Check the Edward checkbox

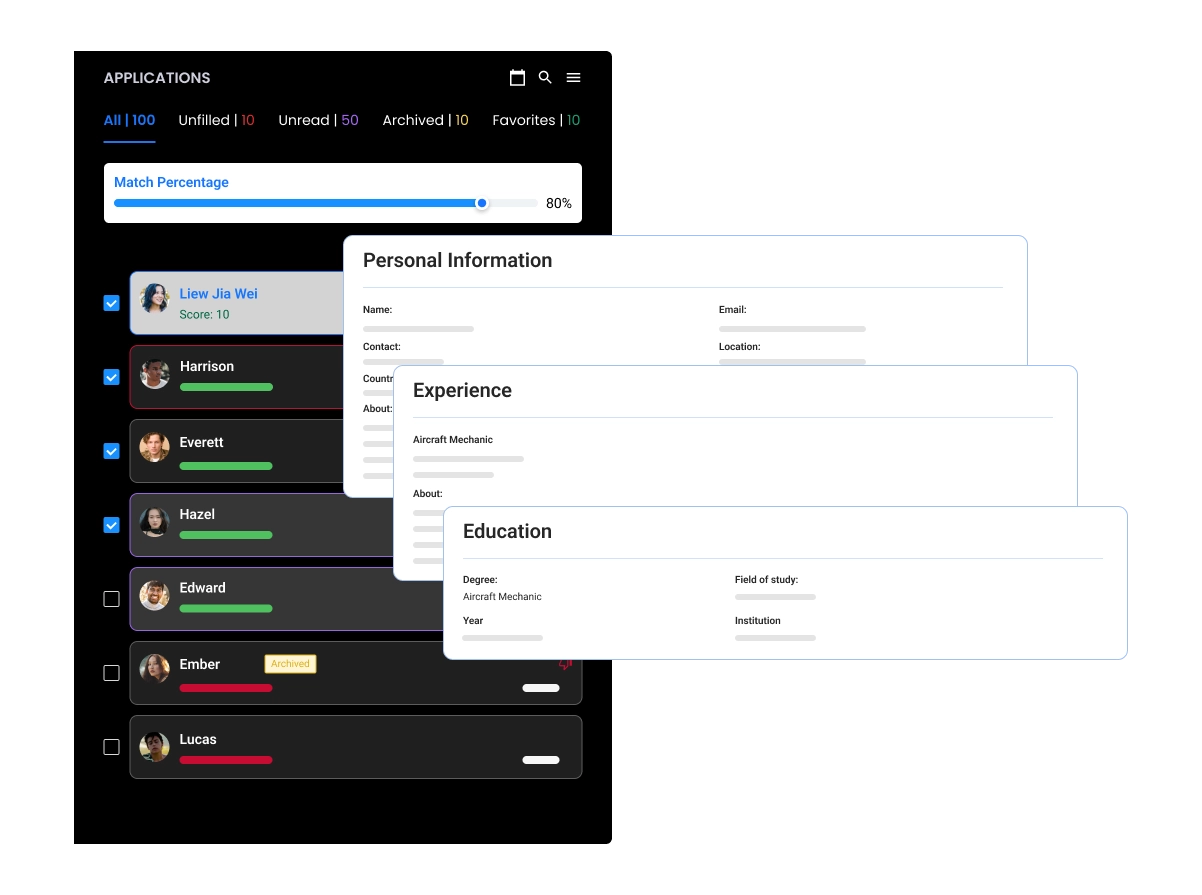click(112, 599)
